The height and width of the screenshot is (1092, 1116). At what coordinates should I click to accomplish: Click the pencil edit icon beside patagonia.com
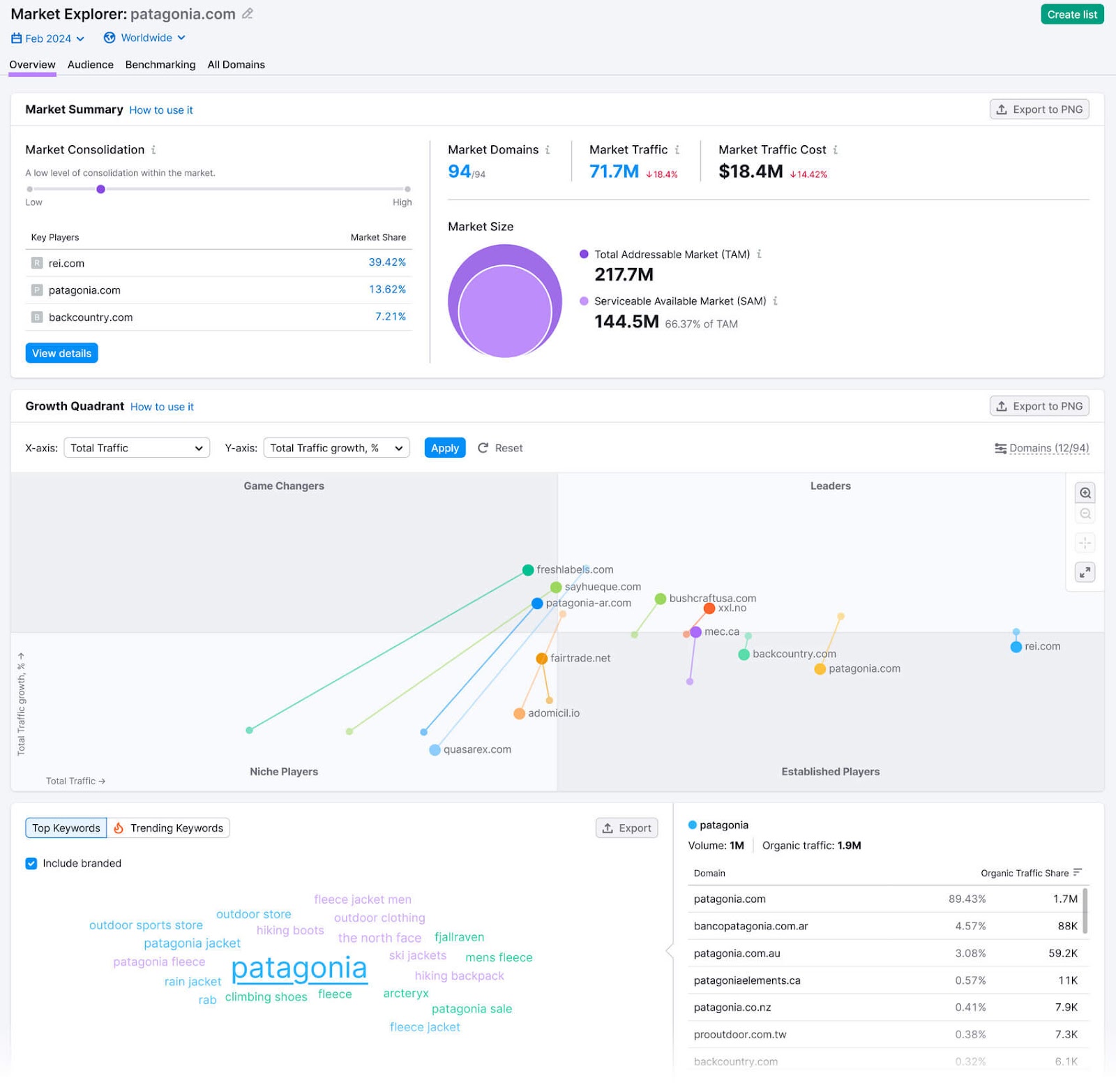click(246, 13)
